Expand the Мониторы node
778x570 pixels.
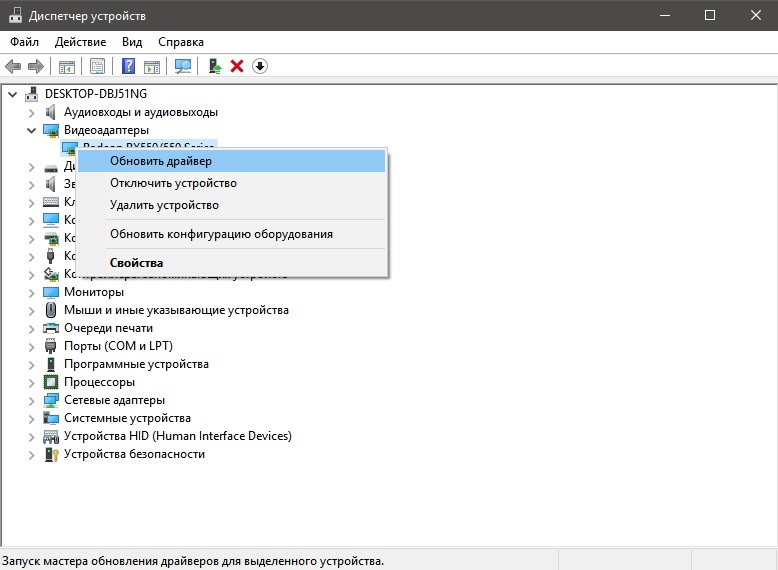click(x=32, y=293)
